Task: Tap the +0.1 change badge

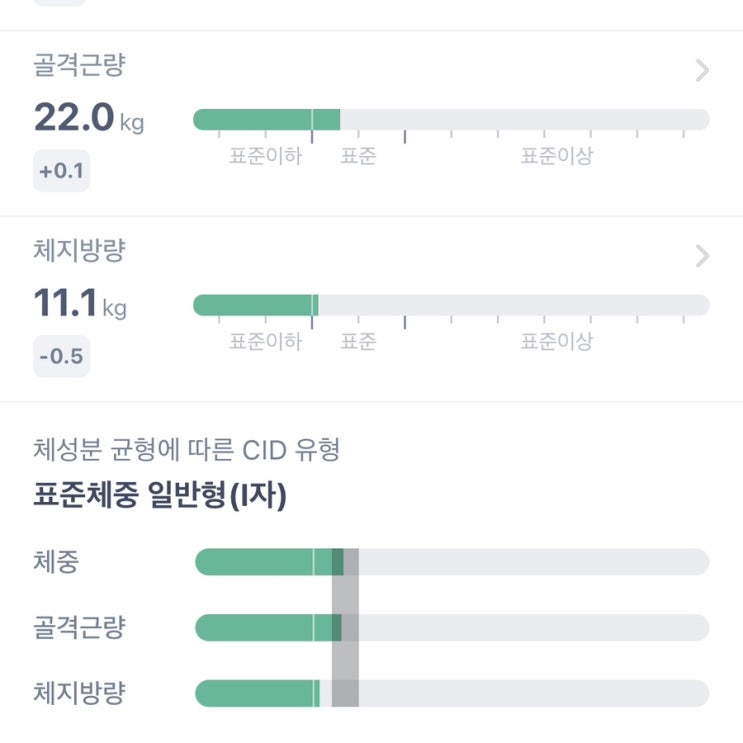Action: point(61,171)
